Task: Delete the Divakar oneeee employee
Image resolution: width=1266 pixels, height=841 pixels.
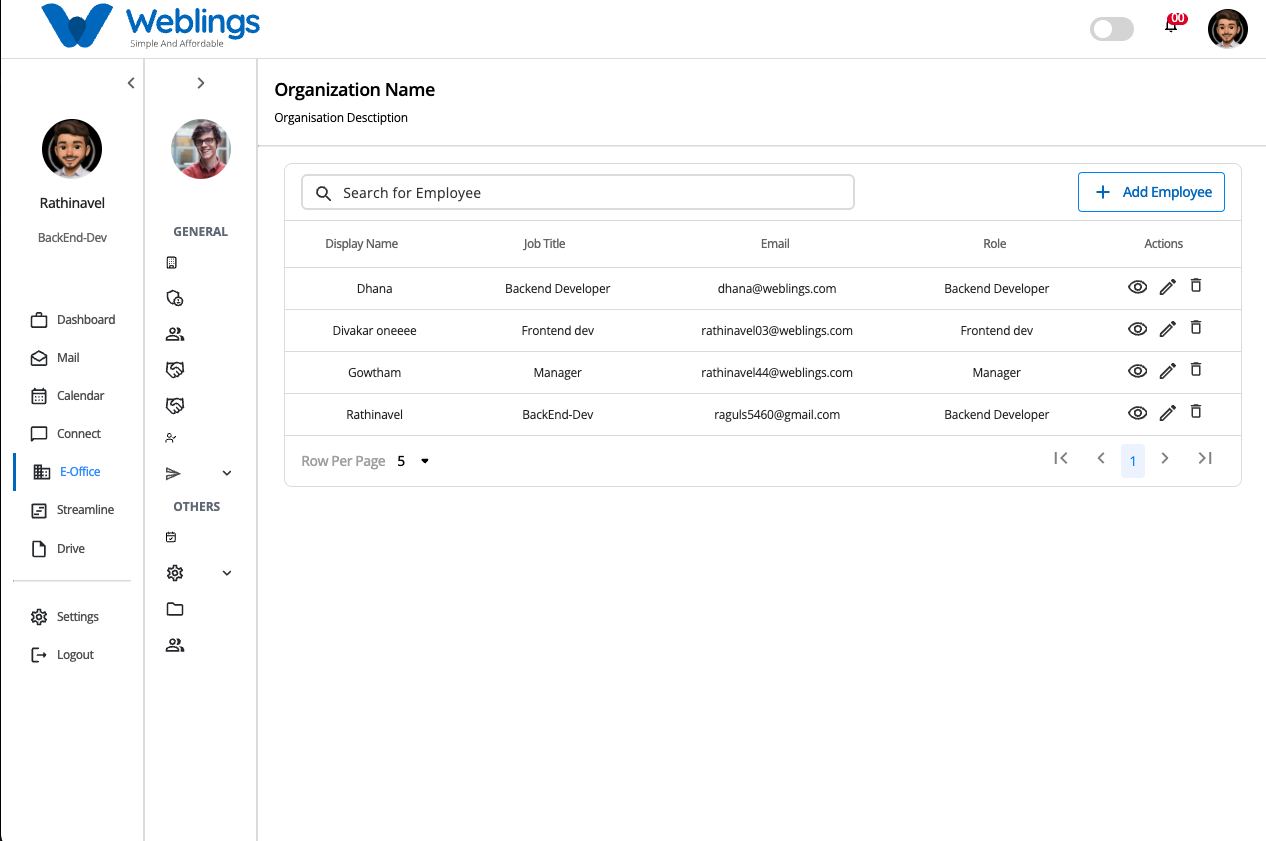Action: (1195, 328)
